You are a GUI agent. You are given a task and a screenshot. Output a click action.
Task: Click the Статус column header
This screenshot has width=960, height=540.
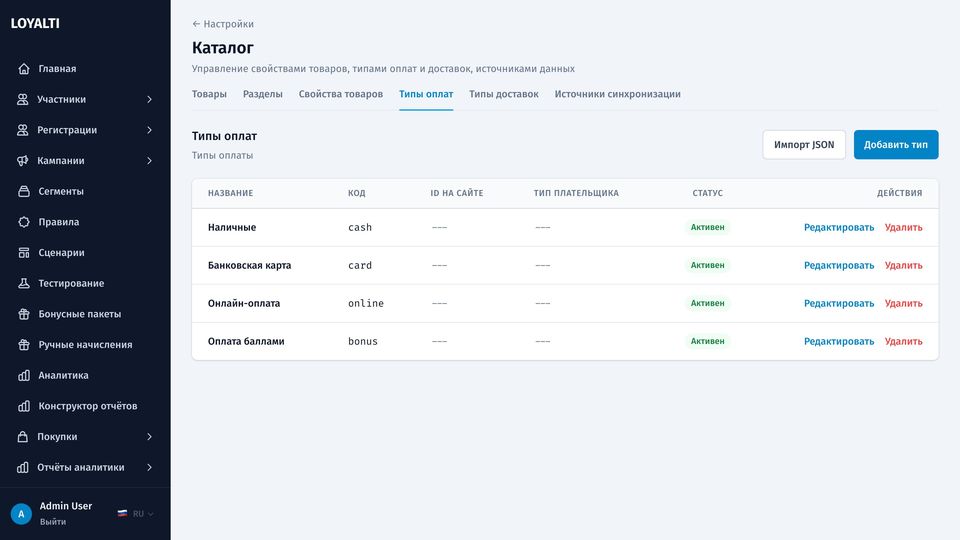tap(707, 193)
